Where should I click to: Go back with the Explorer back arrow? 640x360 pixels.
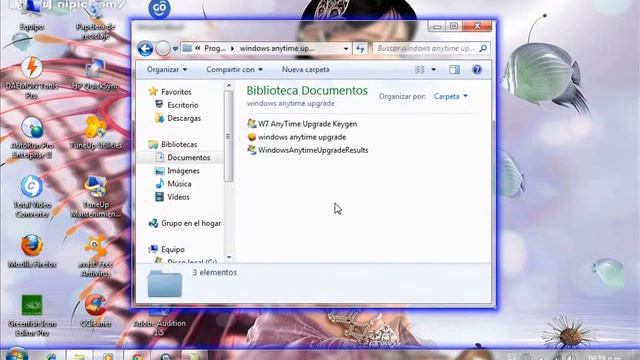point(145,49)
